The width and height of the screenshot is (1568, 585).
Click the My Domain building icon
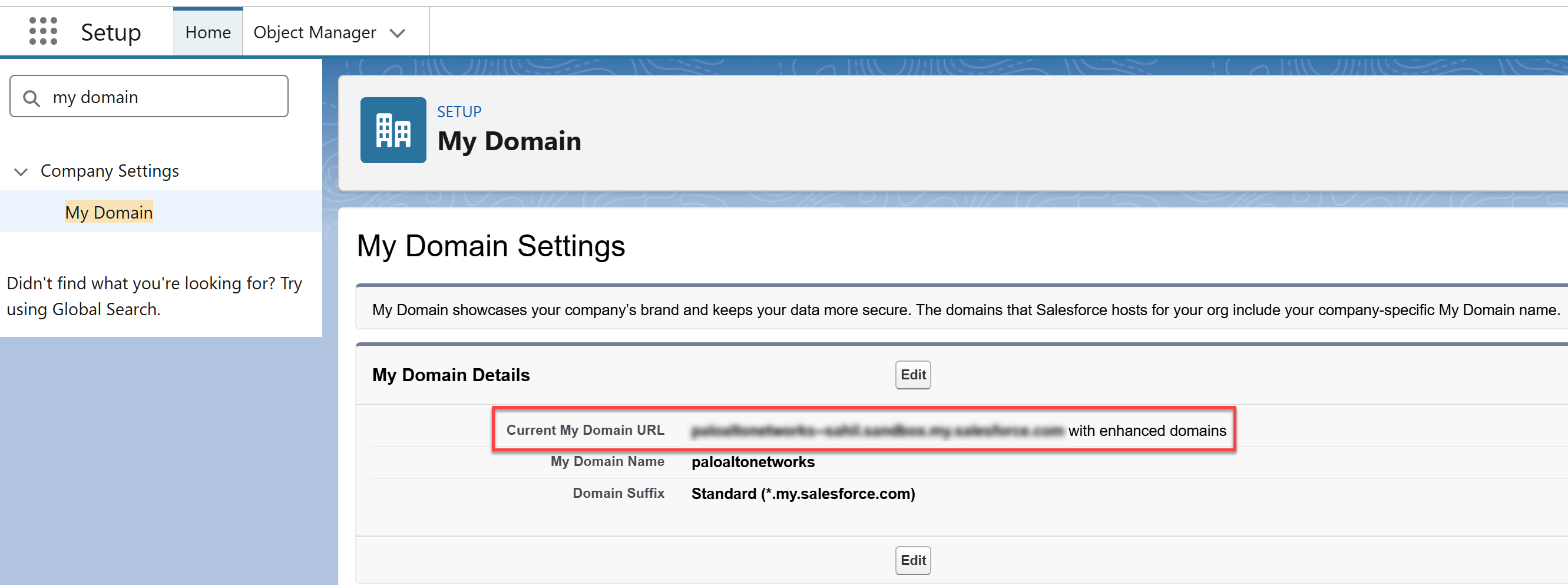(x=393, y=130)
